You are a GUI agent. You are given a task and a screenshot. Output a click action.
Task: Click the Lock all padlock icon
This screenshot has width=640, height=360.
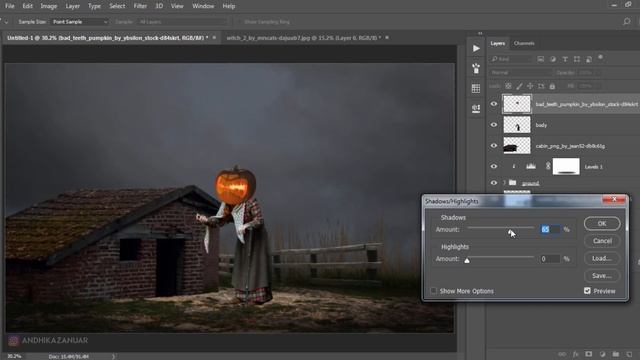tap(552, 86)
